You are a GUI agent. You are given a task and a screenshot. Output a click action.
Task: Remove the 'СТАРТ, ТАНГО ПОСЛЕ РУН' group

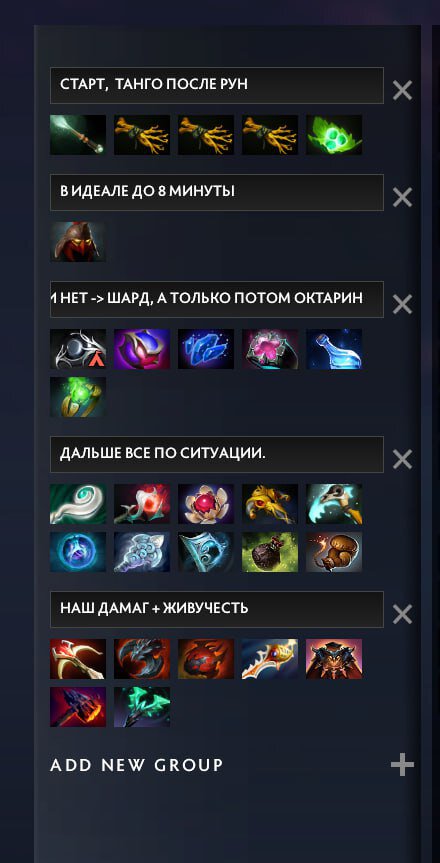[403, 90]
